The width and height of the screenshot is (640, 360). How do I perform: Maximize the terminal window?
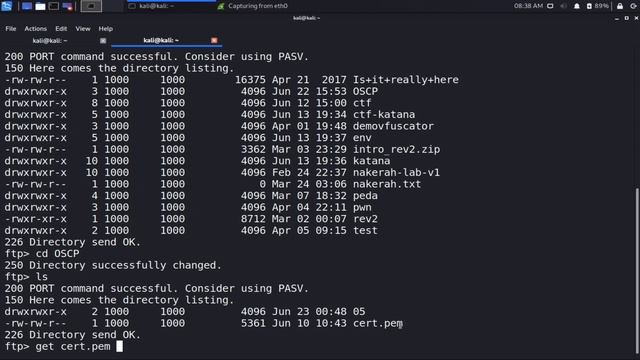627,18
